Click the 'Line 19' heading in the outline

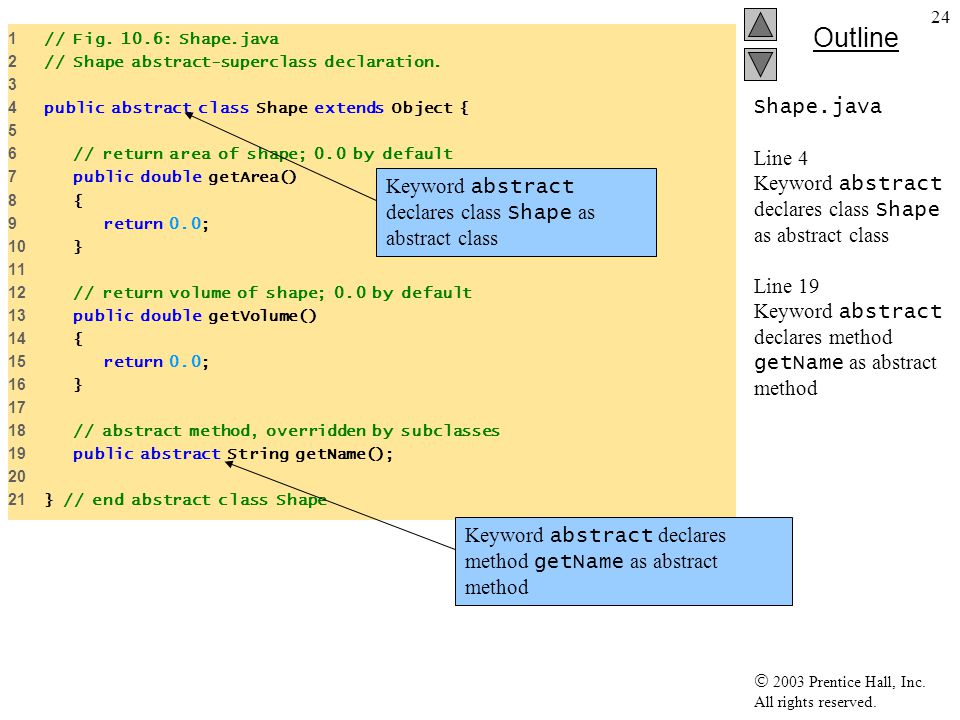(786, 287)
